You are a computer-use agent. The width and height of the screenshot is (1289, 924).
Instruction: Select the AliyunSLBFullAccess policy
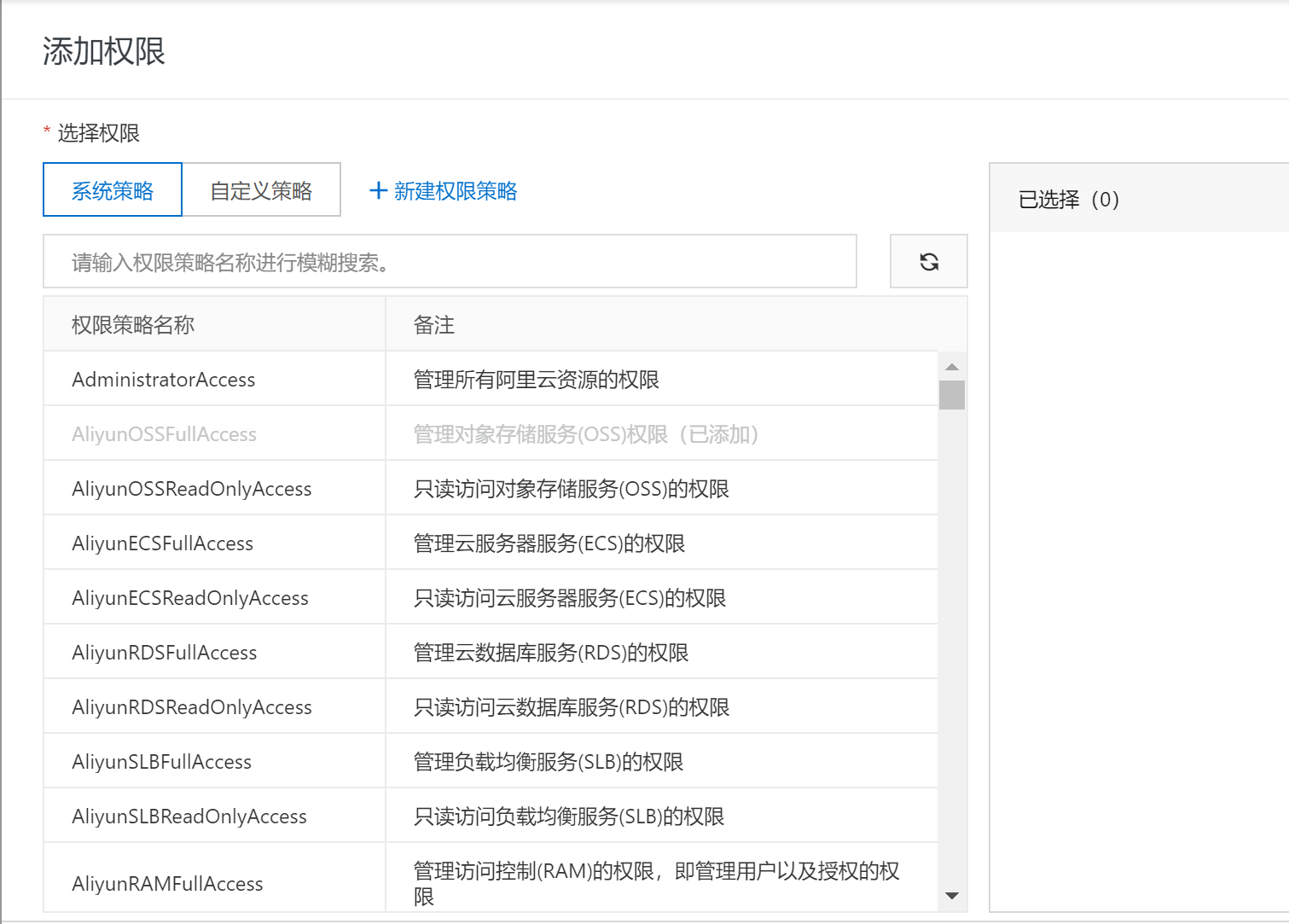[x=162, y=762]
